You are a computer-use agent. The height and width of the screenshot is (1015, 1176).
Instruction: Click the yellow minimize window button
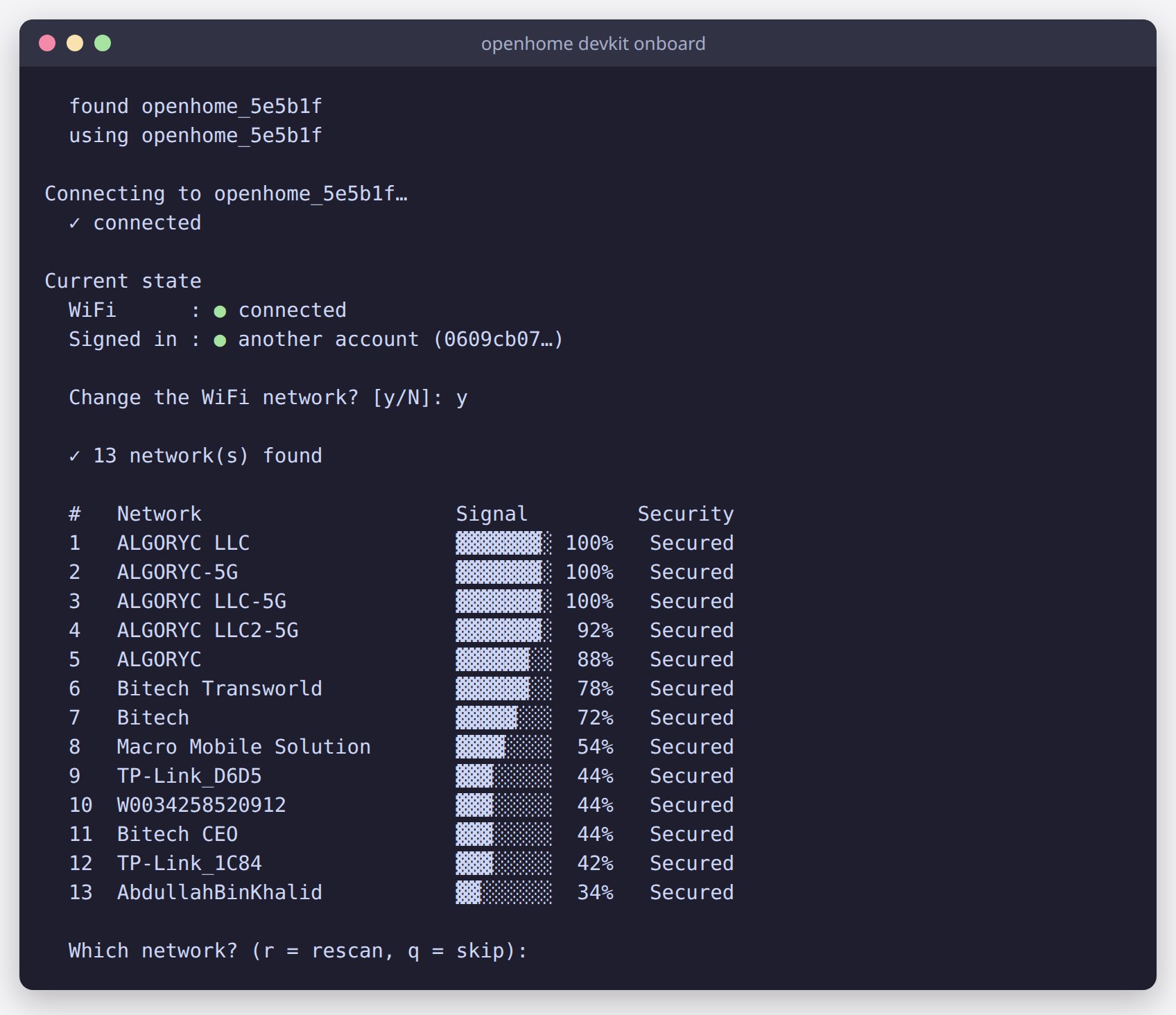tap(75, 43)
